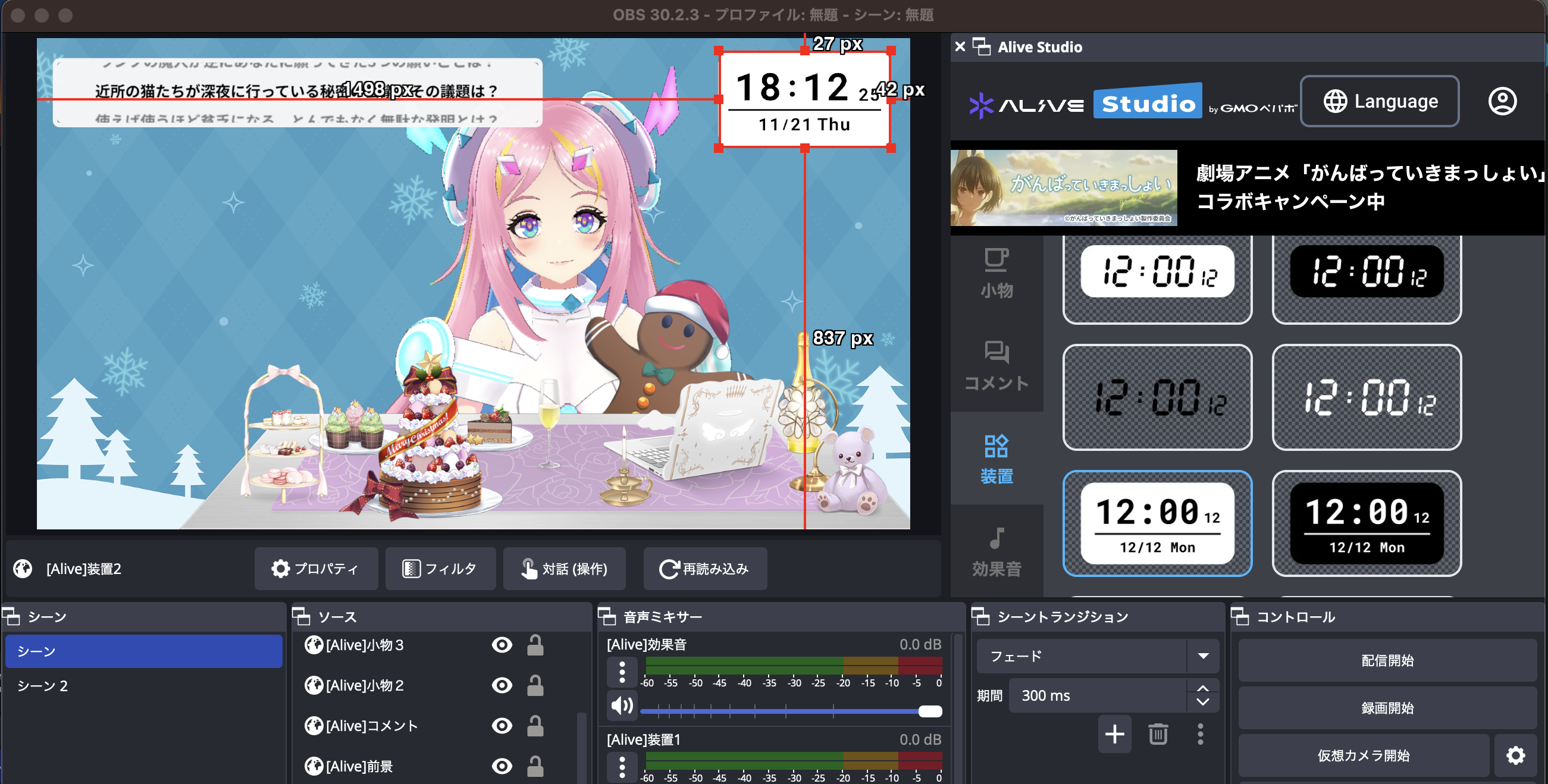
Task: Select black clock with 12/12 Mon date
Action: [1366, 523]
